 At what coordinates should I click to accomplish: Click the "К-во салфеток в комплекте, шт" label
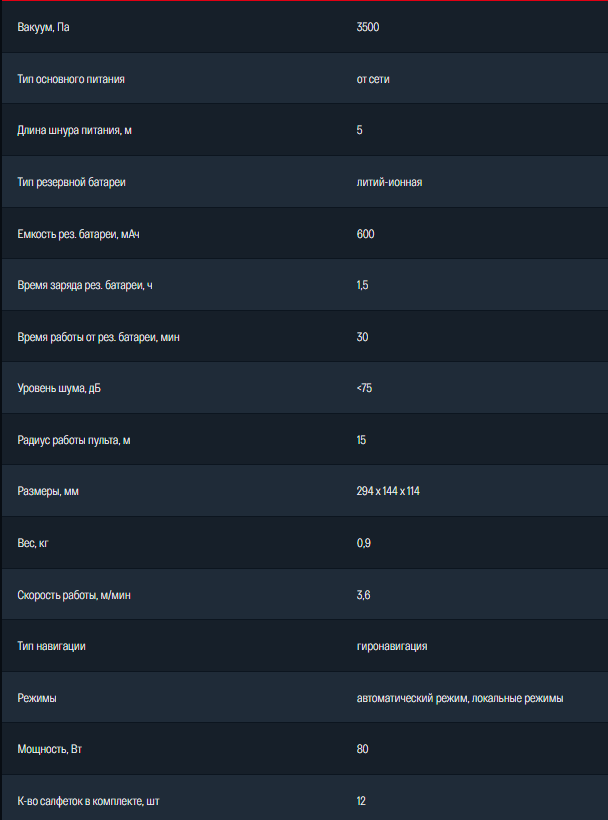[89, 801]
